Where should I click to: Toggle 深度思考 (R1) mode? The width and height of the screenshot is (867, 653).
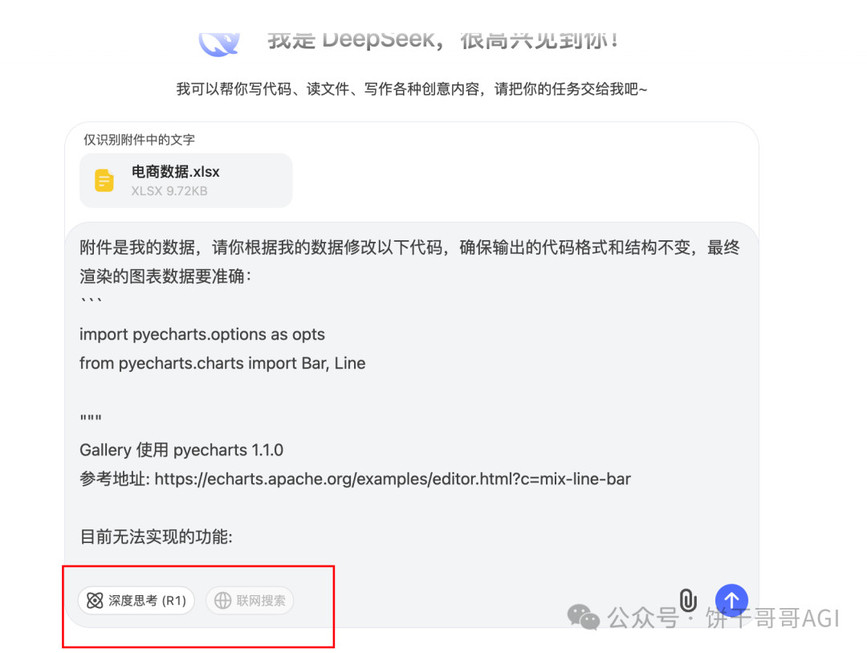[136, 600]
